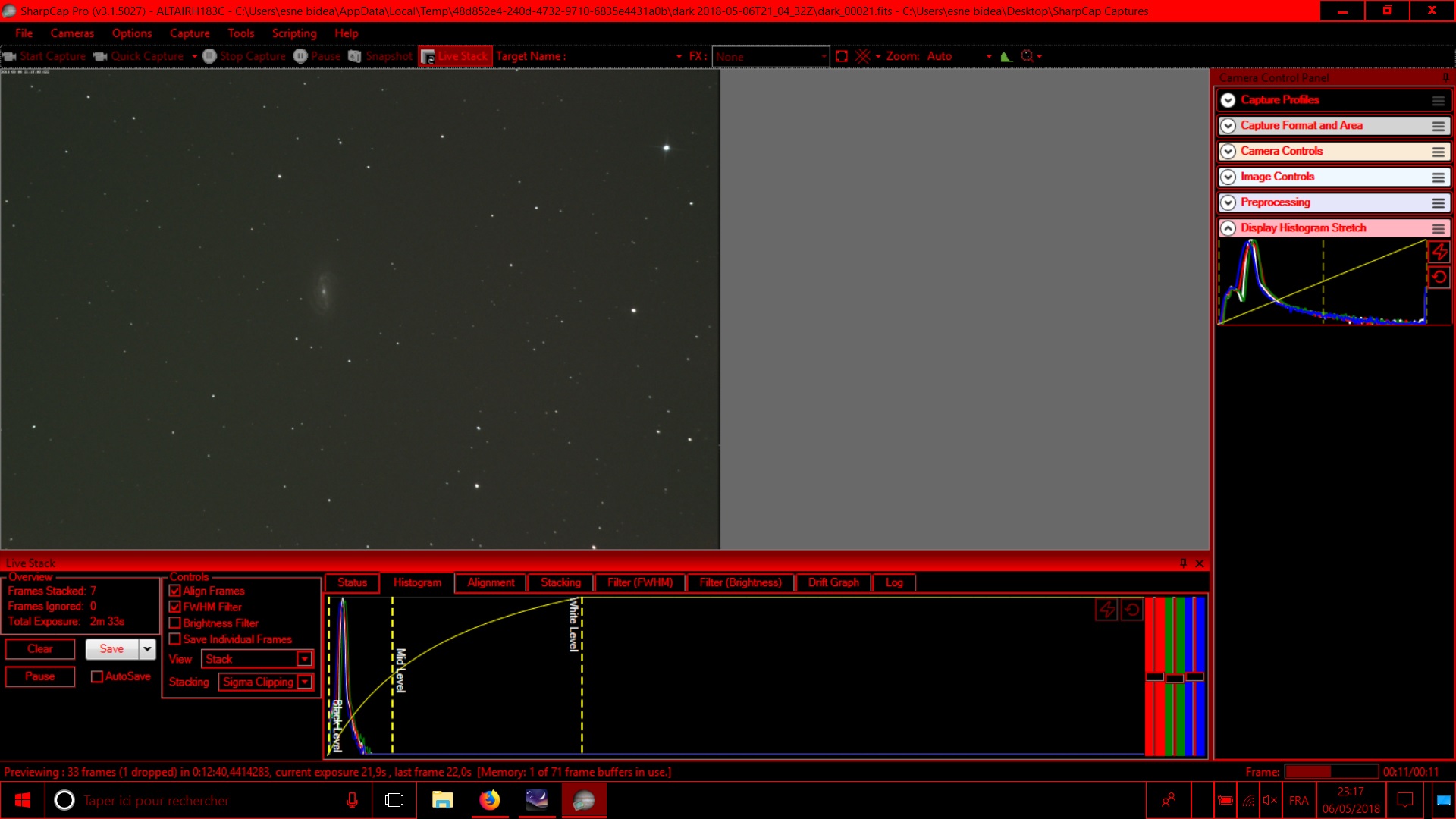Enable the Brightness Filter checkbox

click(175, 623)
